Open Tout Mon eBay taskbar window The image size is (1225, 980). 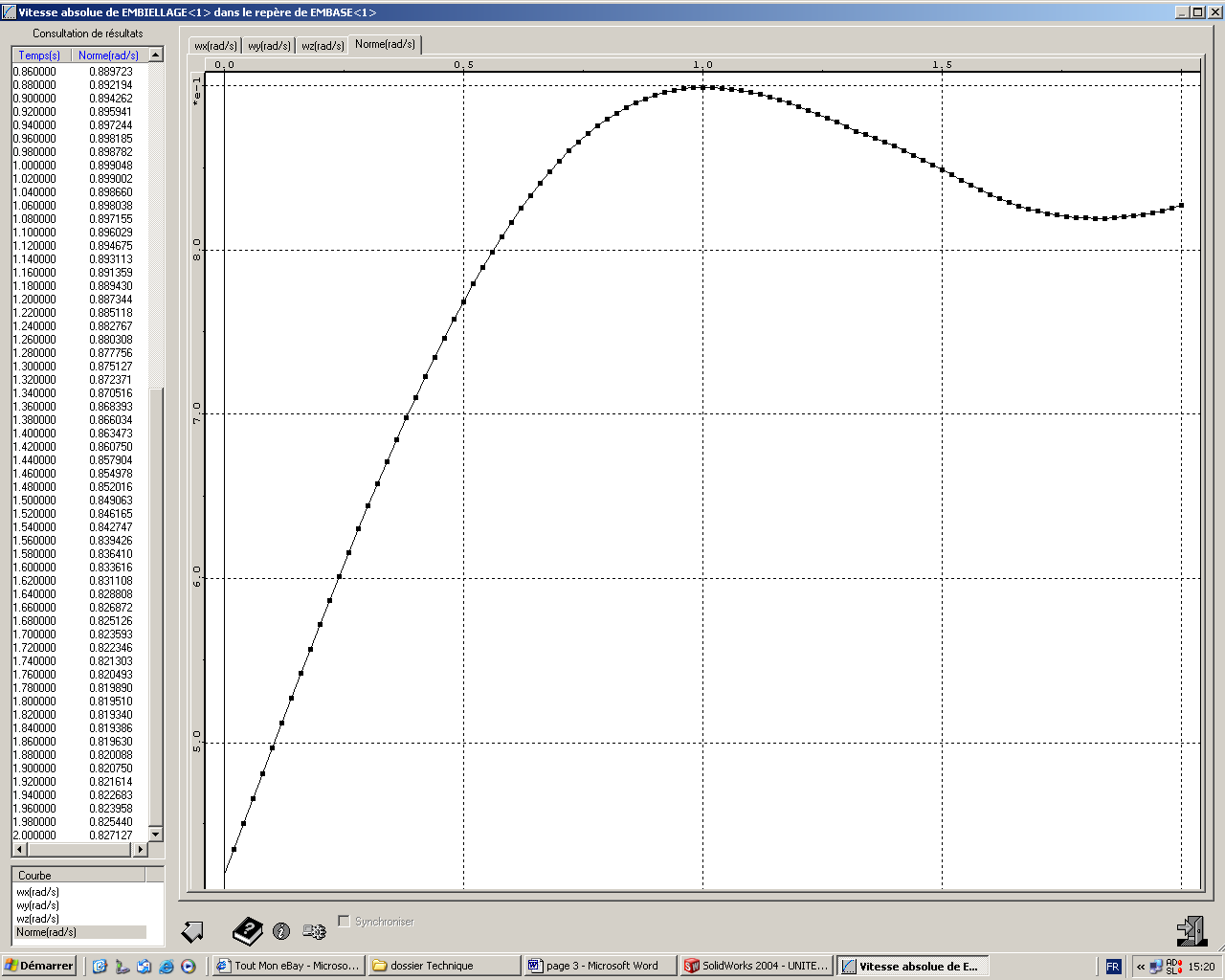287,966
